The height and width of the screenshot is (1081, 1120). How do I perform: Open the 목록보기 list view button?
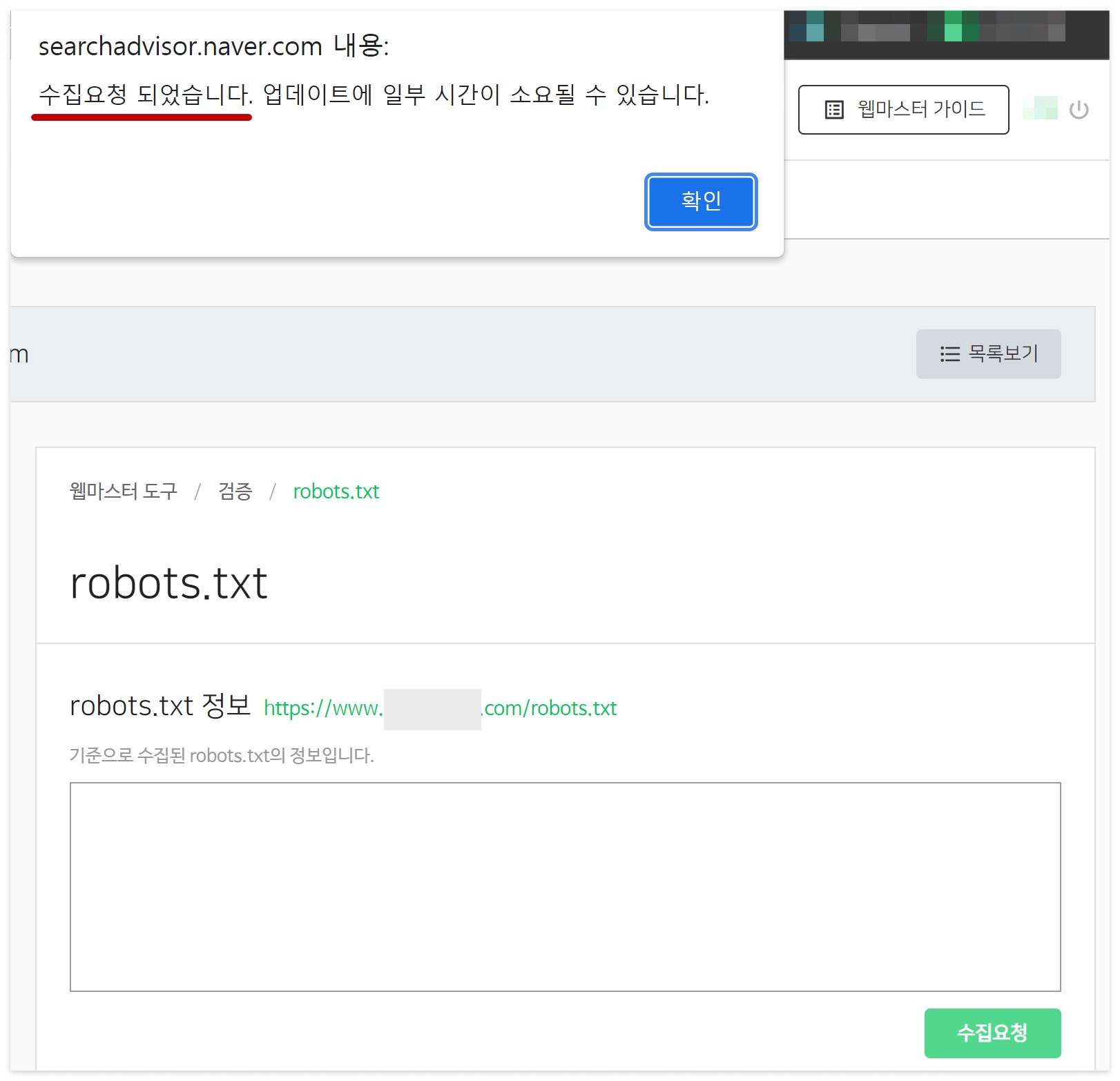coord(988,354)
